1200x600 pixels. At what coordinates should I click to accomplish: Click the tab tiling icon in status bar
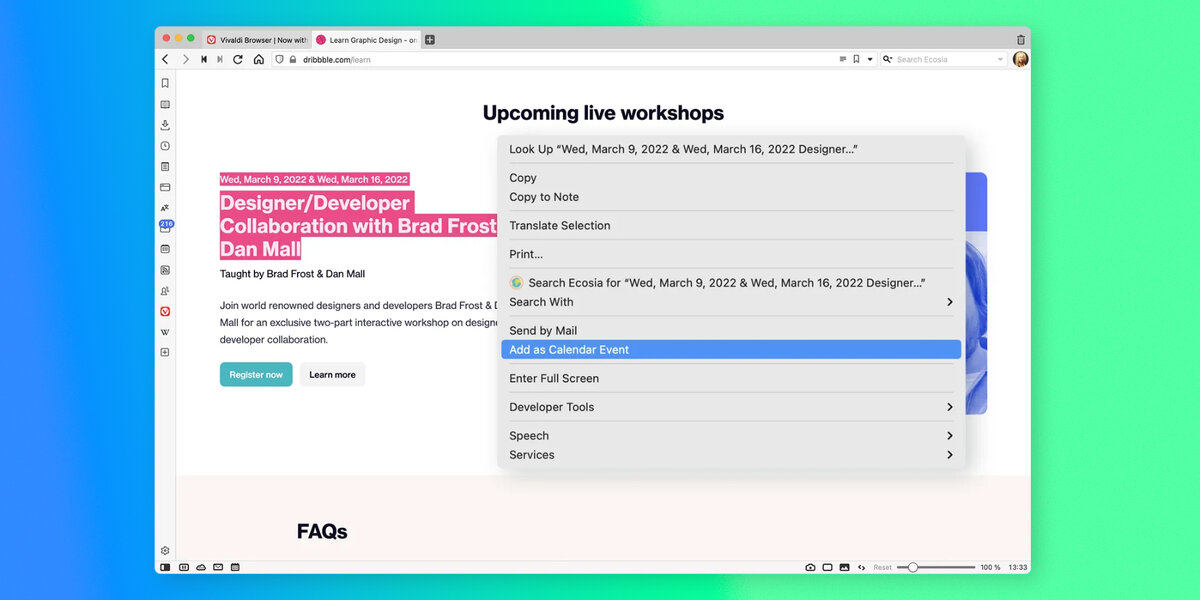coord(184,567)
